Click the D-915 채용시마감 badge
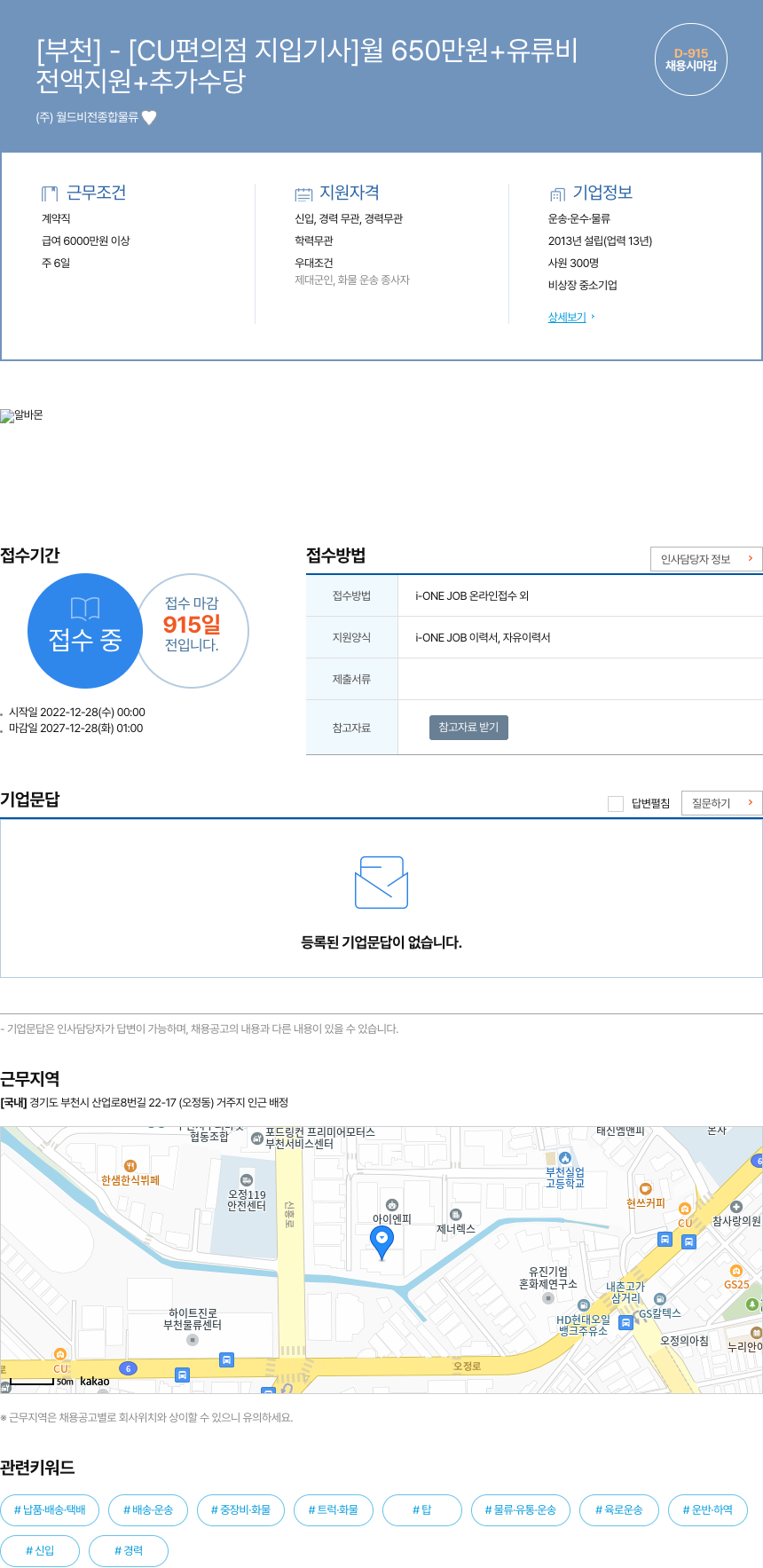Screen dimensions: 763x1568 click(691, 59)
